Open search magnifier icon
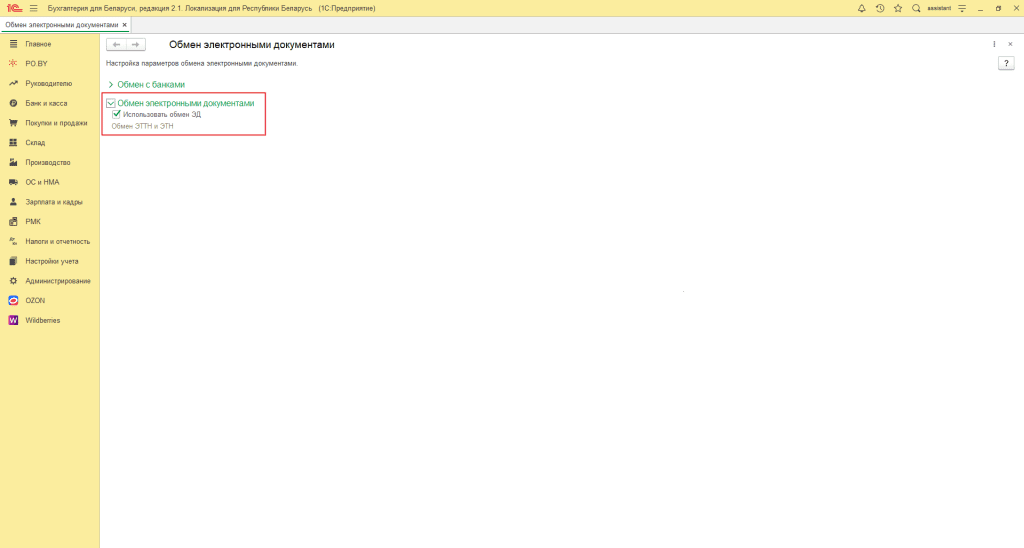 pos(916,8)
